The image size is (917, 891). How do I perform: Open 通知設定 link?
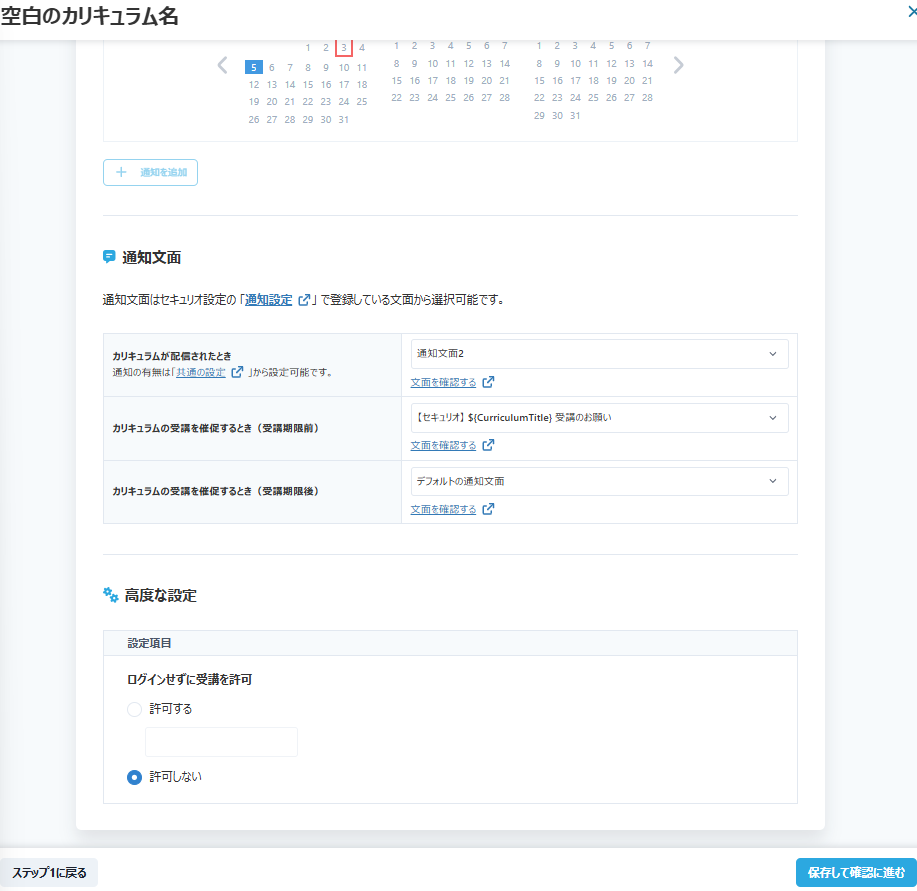coord(269,299)
